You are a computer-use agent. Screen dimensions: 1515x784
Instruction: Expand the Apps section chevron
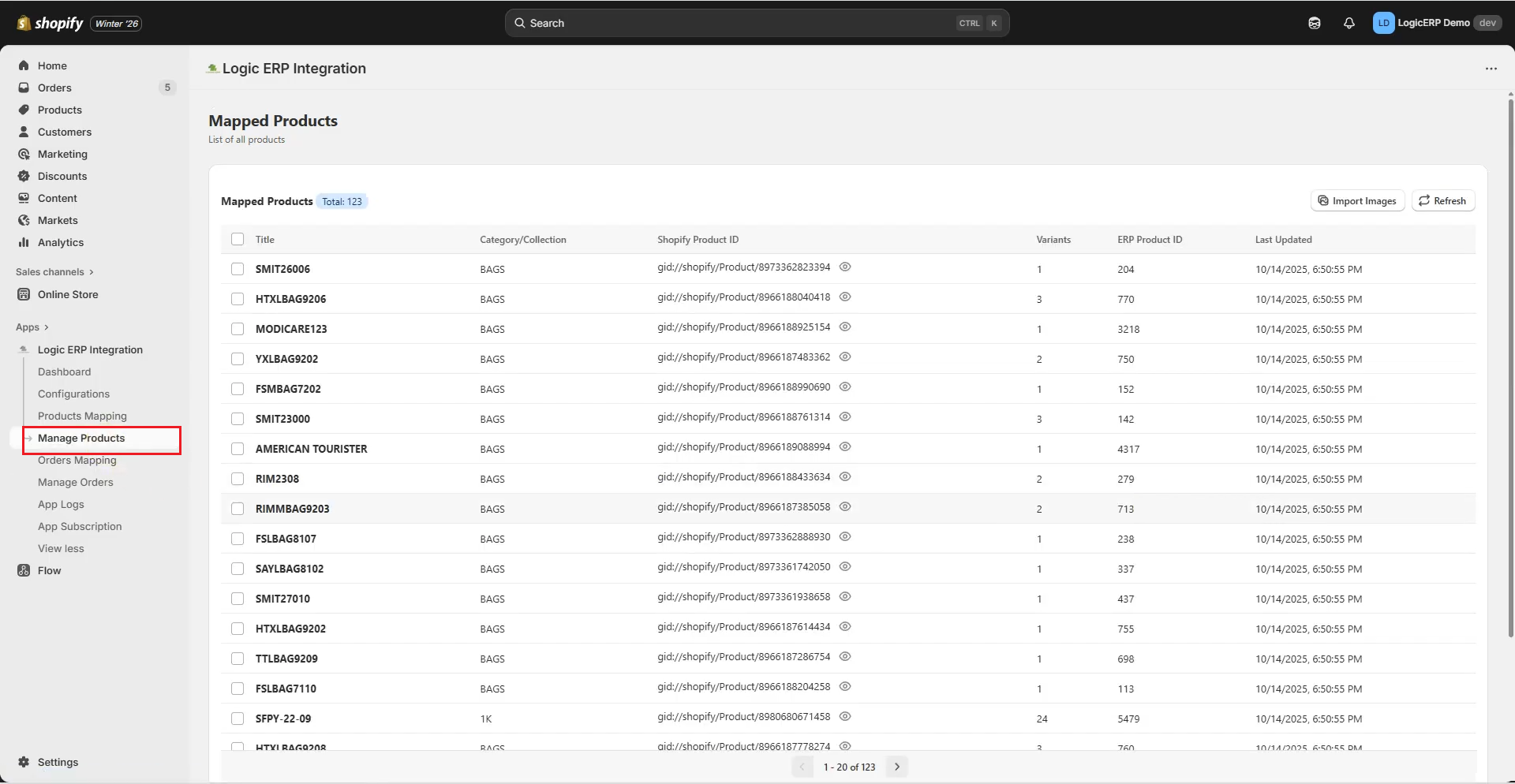46,327
